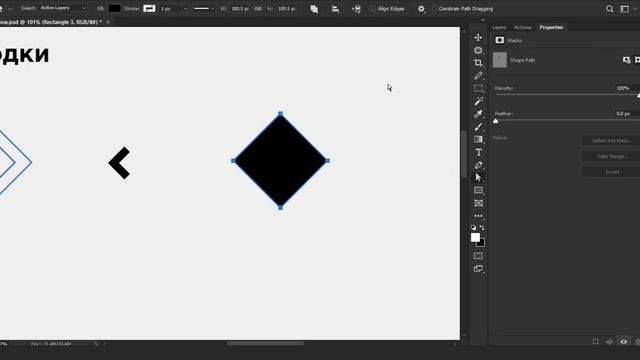Switch to the Layers tab

(499, 27)
